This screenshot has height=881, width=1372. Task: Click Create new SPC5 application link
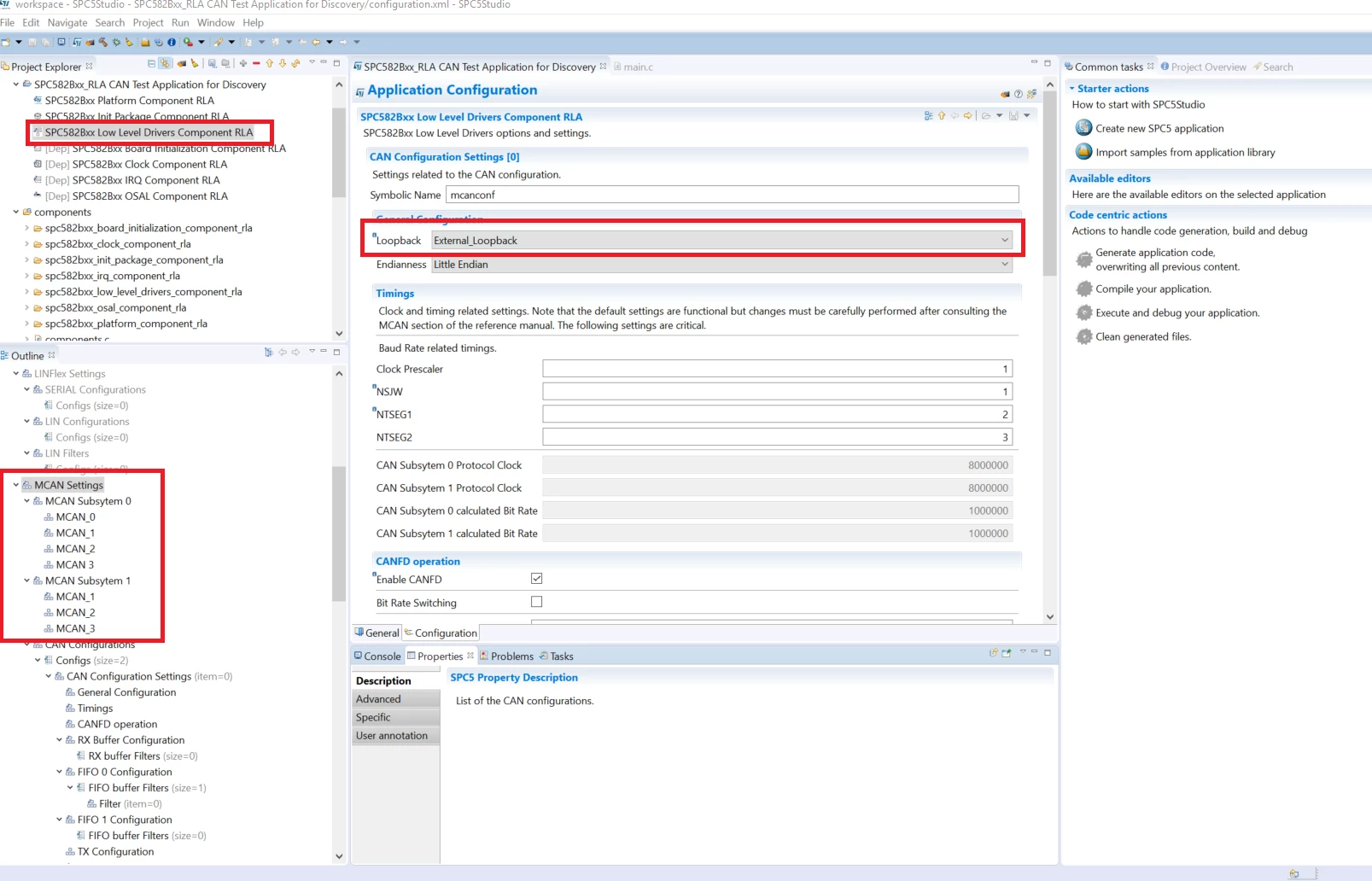1159,128
